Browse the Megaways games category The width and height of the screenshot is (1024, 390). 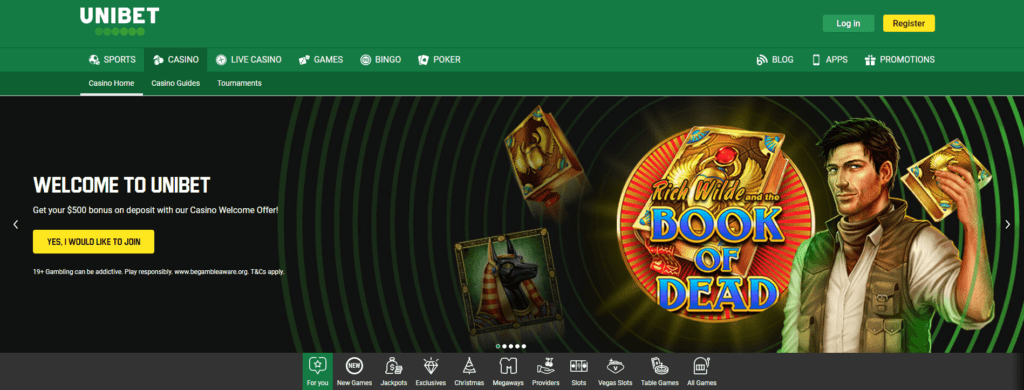(508, 371)
